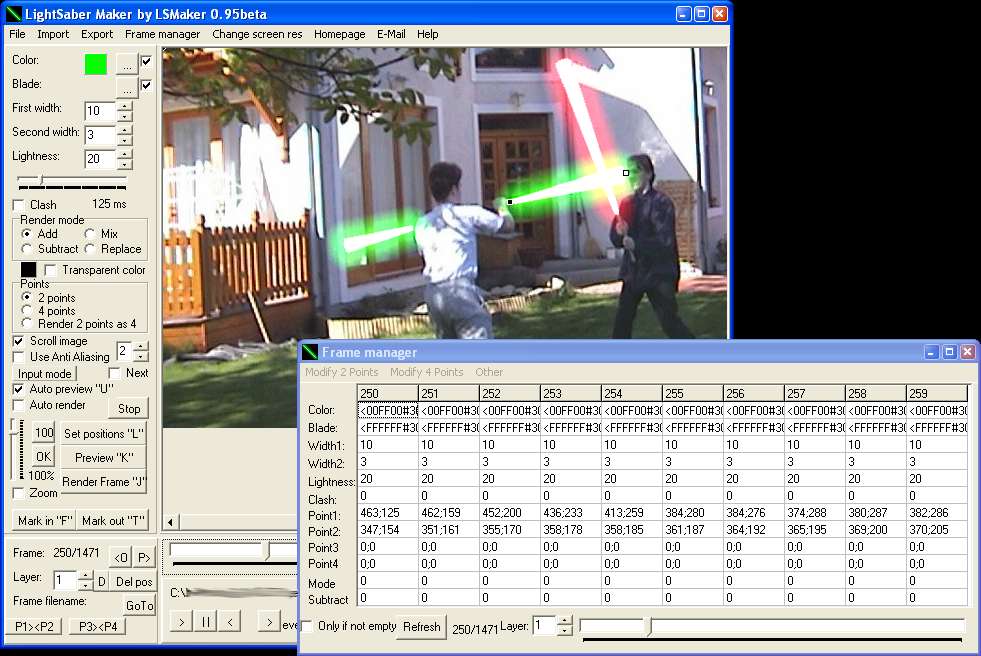Click the black transparent color swatch
The width and height of the screenshot is (981, 656).
(29, 270)
